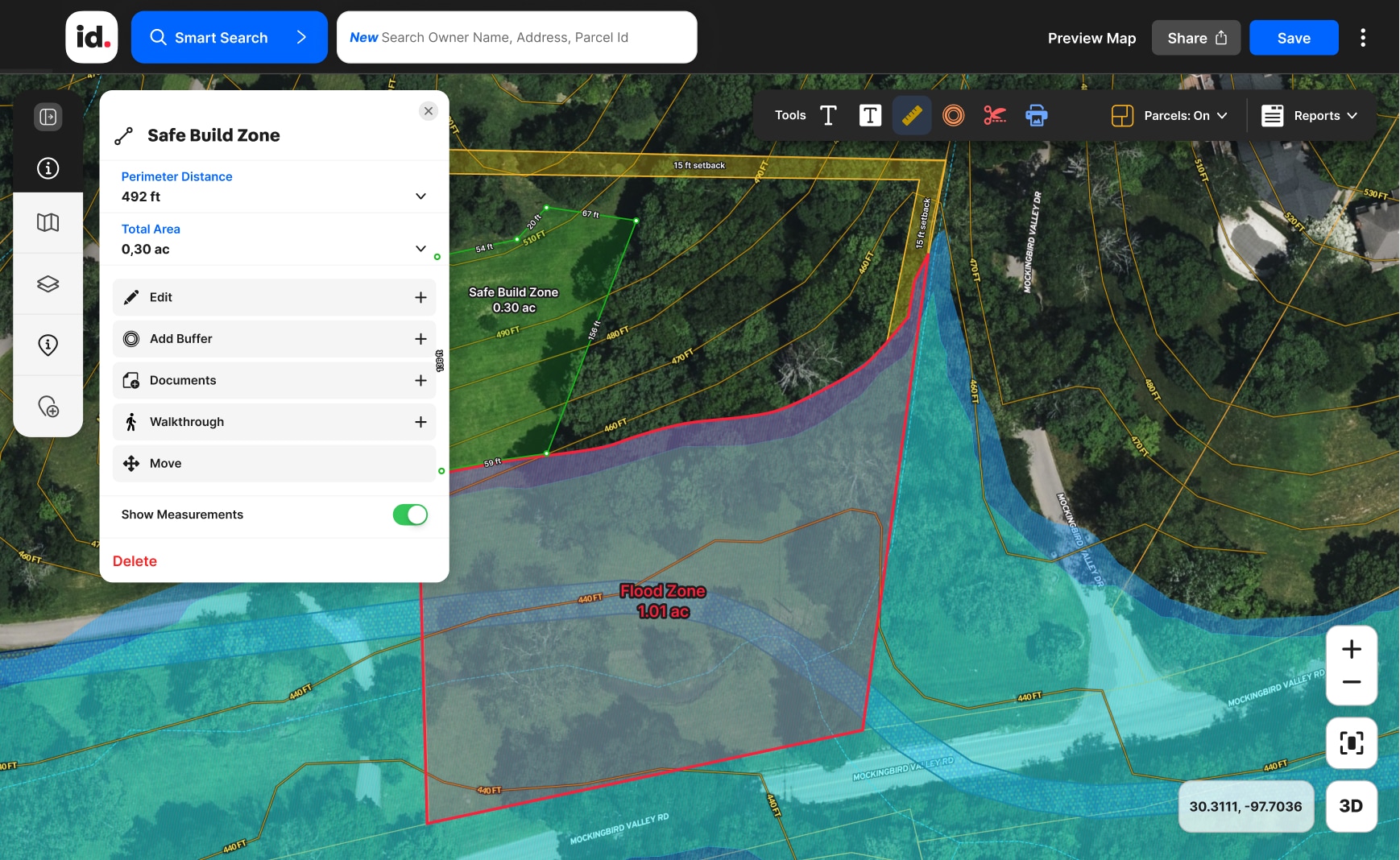Viewport: 1400px width, 860px height.
Task: Select the Buffer tool from Tools bar
Action: point(953,115)
